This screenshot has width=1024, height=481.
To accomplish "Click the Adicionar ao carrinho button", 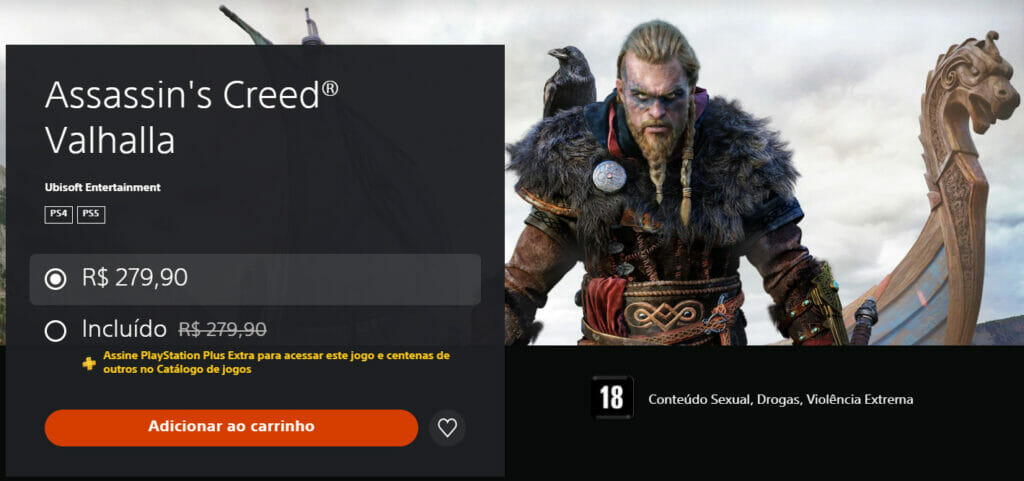I will [x=231, y=428].
